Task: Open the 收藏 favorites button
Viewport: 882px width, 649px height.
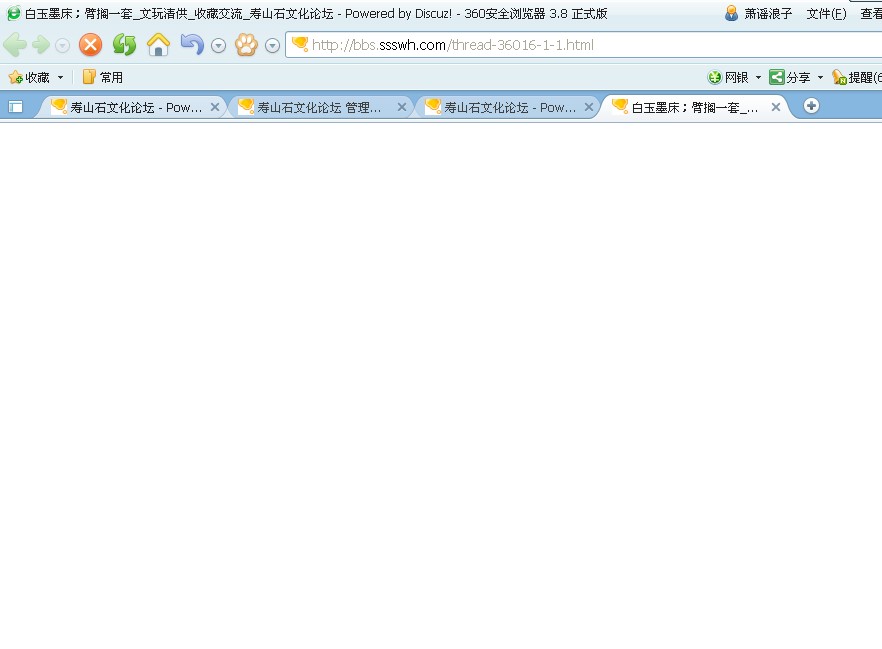Action: tap(29, 77)
